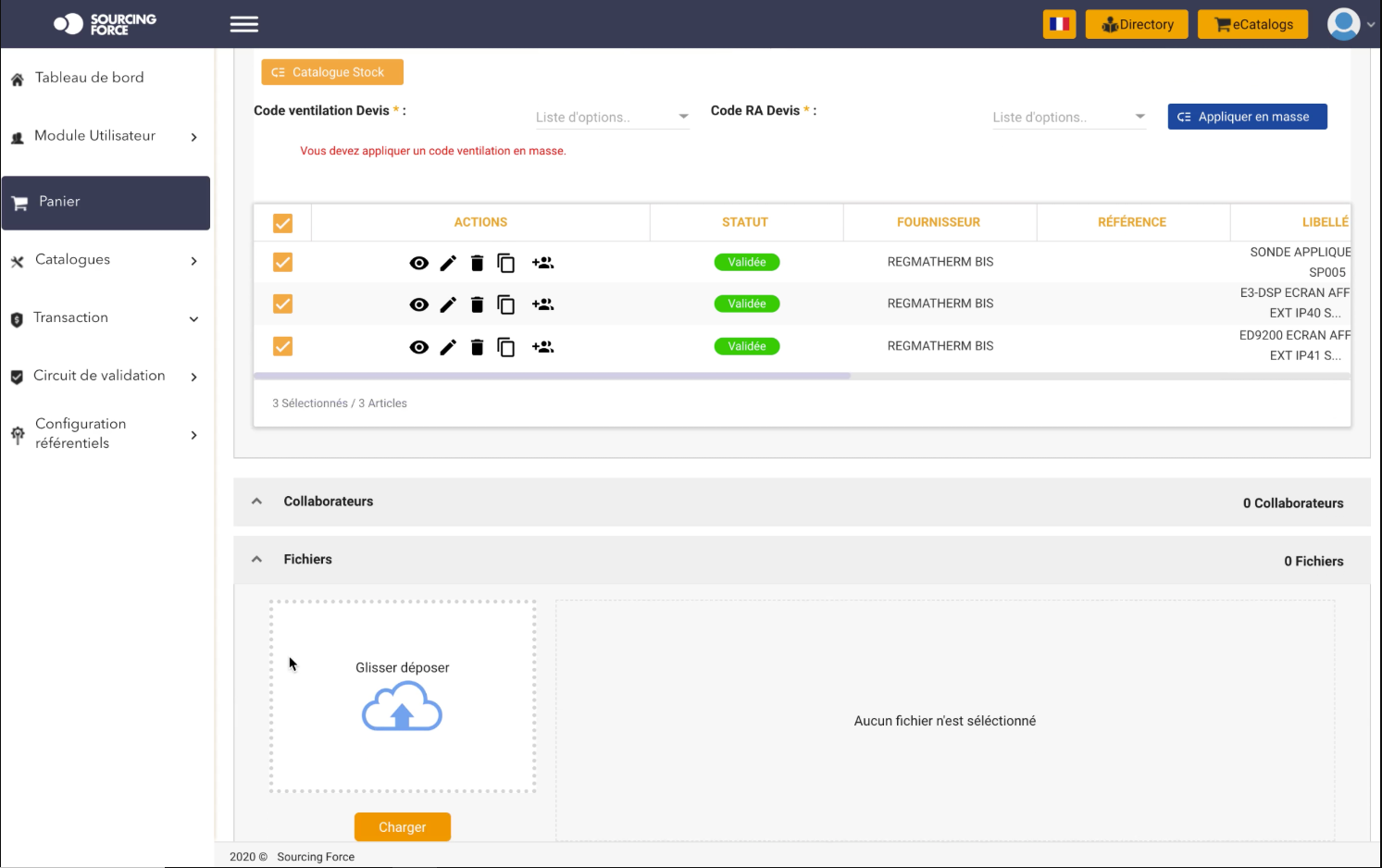Click add collaborator icon in first row

pos(542,263)
